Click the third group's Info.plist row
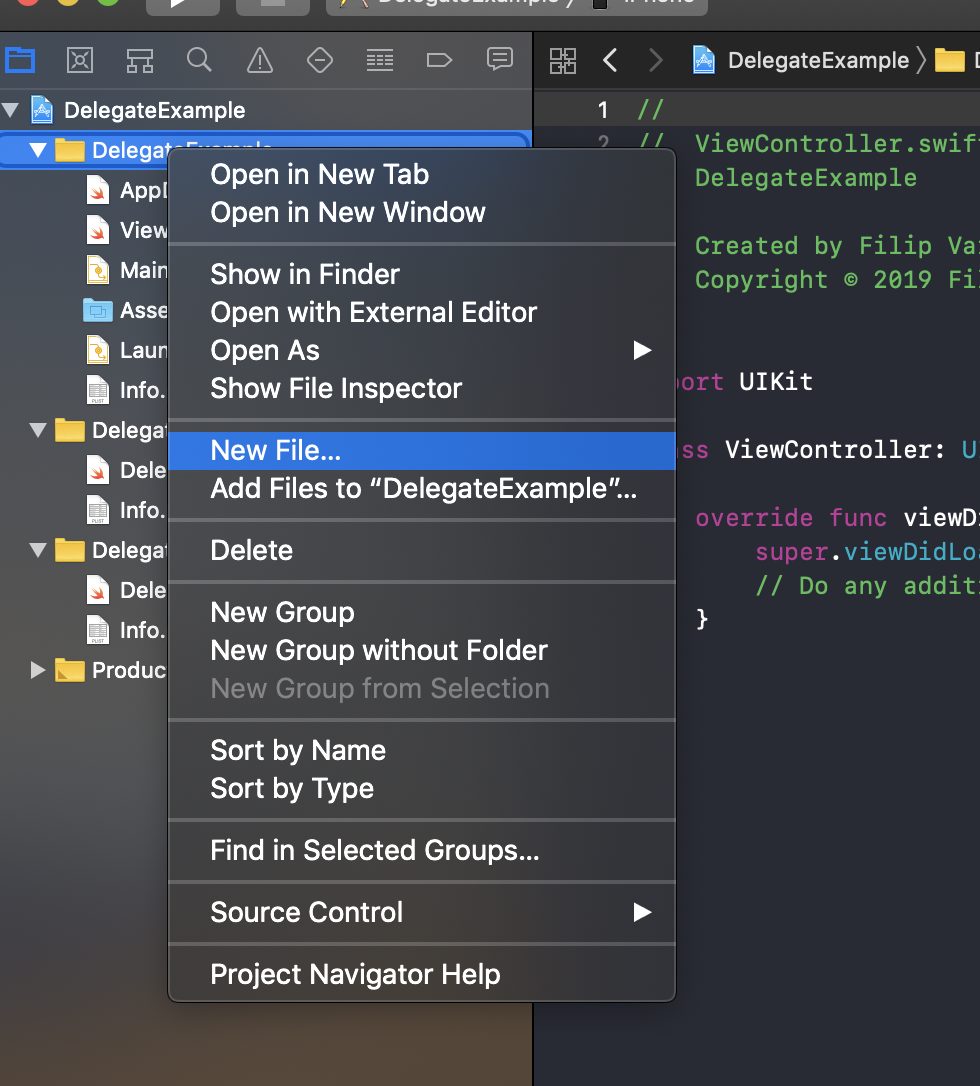 [x=84, y=630]
